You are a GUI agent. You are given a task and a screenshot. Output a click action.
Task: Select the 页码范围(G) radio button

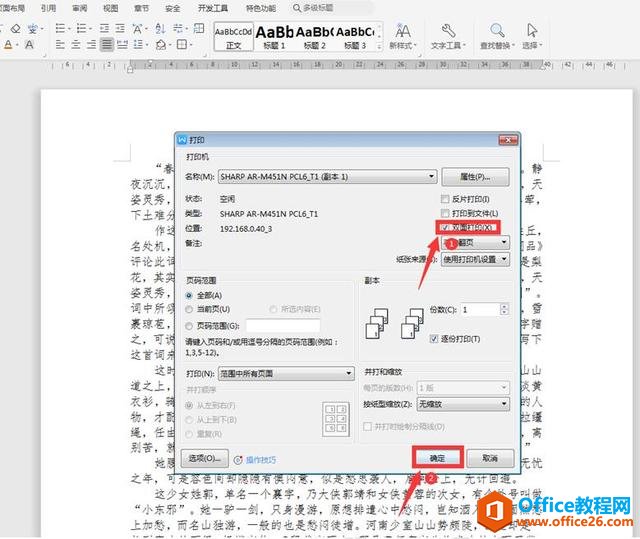coord(189,326)
